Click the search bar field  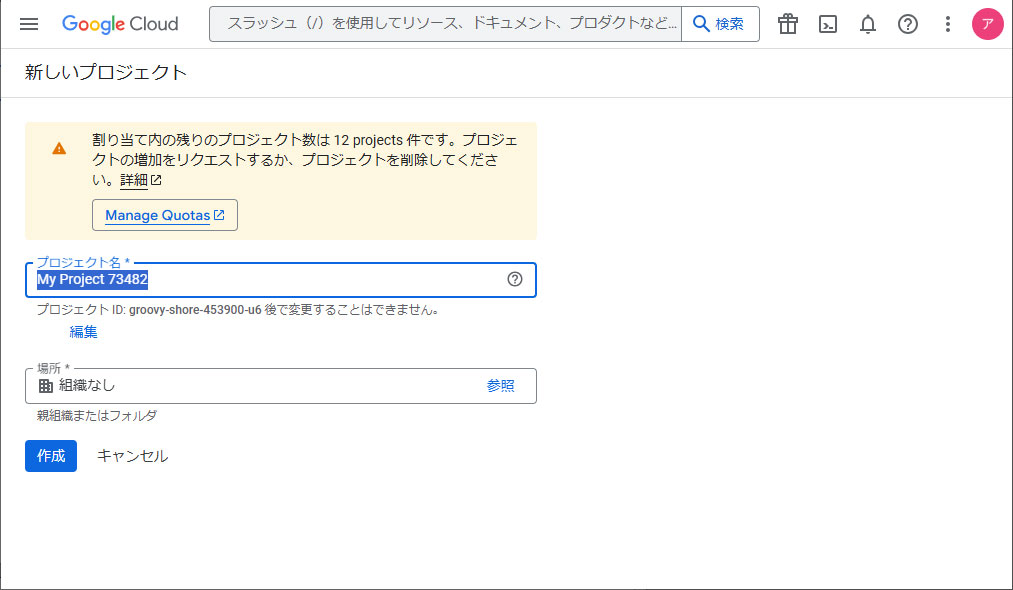(x=445, y=24)
